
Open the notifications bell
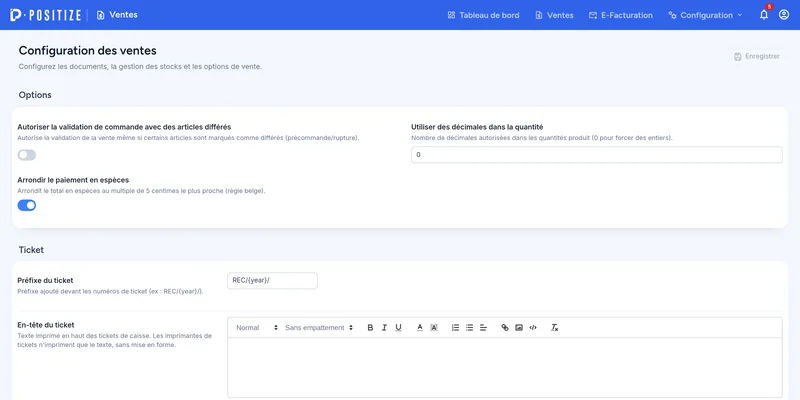tap(764, 15)
